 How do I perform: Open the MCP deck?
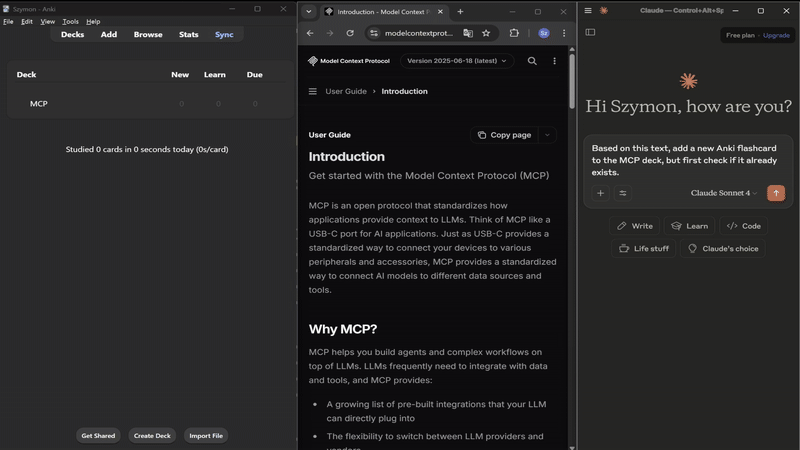tap(38, 104)
